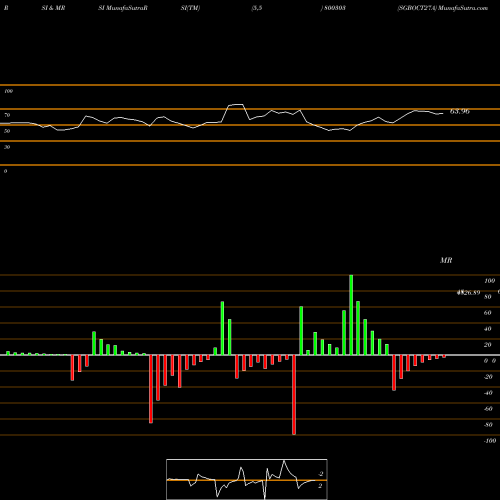Click the -2 label in mini chart
This screenshot has height=500, width=500.
click(x=320, y=474)
